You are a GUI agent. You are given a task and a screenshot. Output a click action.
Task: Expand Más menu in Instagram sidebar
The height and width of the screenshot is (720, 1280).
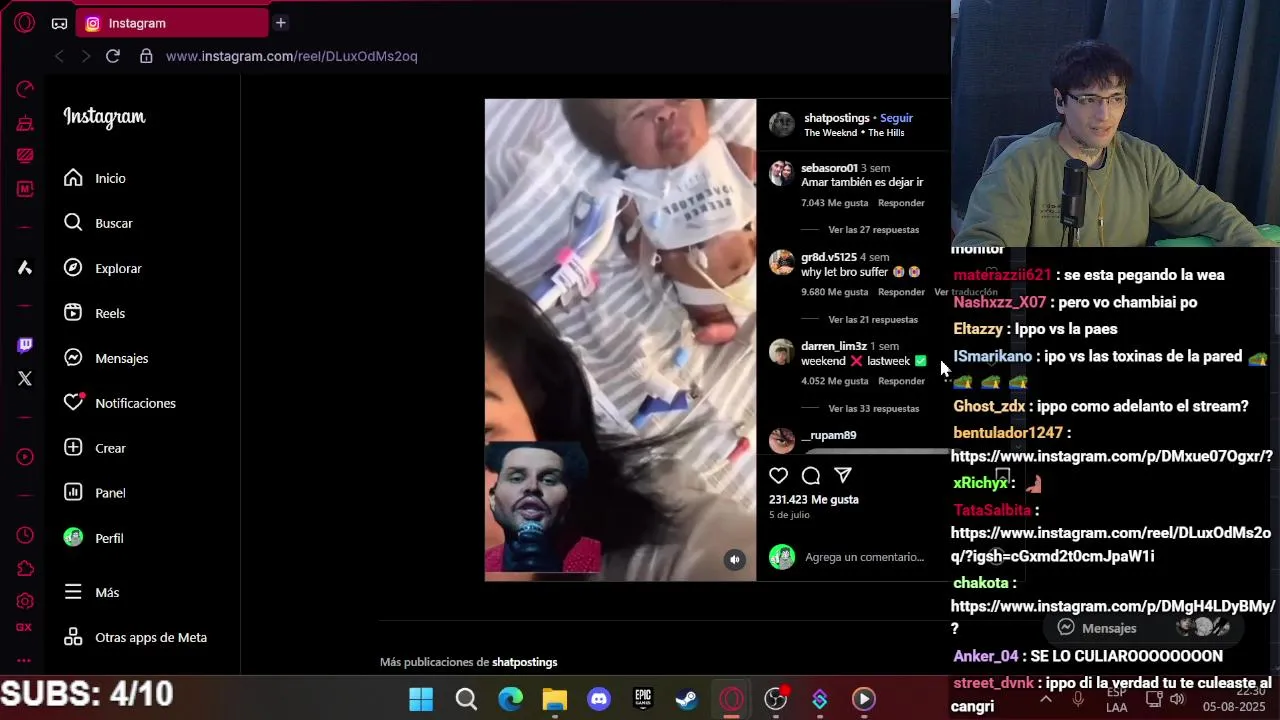coord(91,592)
